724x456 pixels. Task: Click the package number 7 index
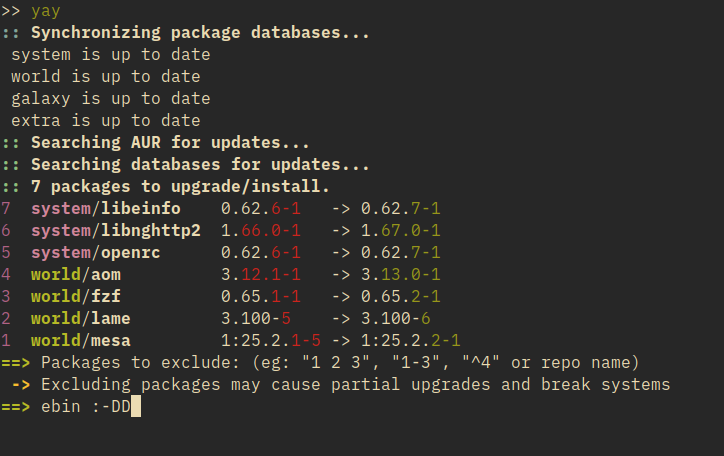click(x=7, y=209)
